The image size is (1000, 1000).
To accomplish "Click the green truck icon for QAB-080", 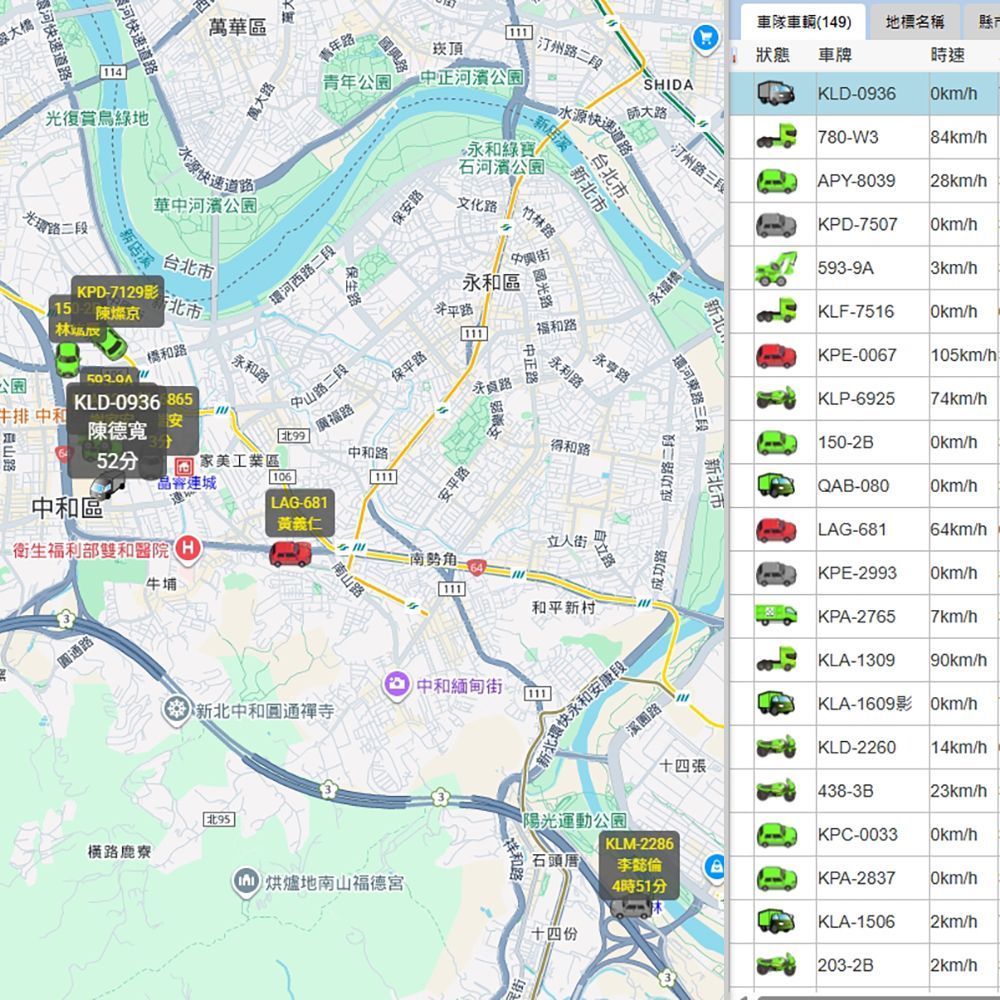I will click(x=776, y=486).
